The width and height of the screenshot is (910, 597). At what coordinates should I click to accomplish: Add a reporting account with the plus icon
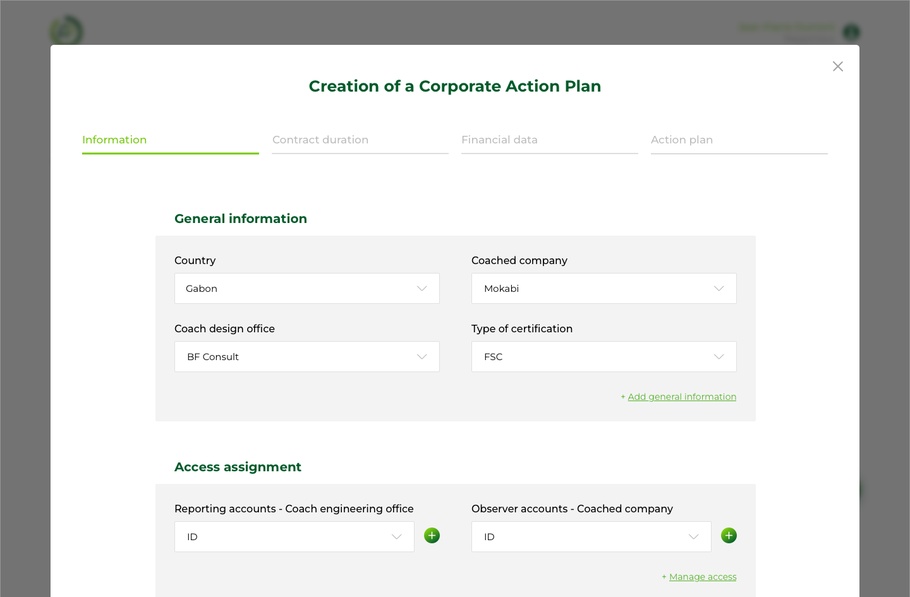pyautogui.click(x=432, y=536)
